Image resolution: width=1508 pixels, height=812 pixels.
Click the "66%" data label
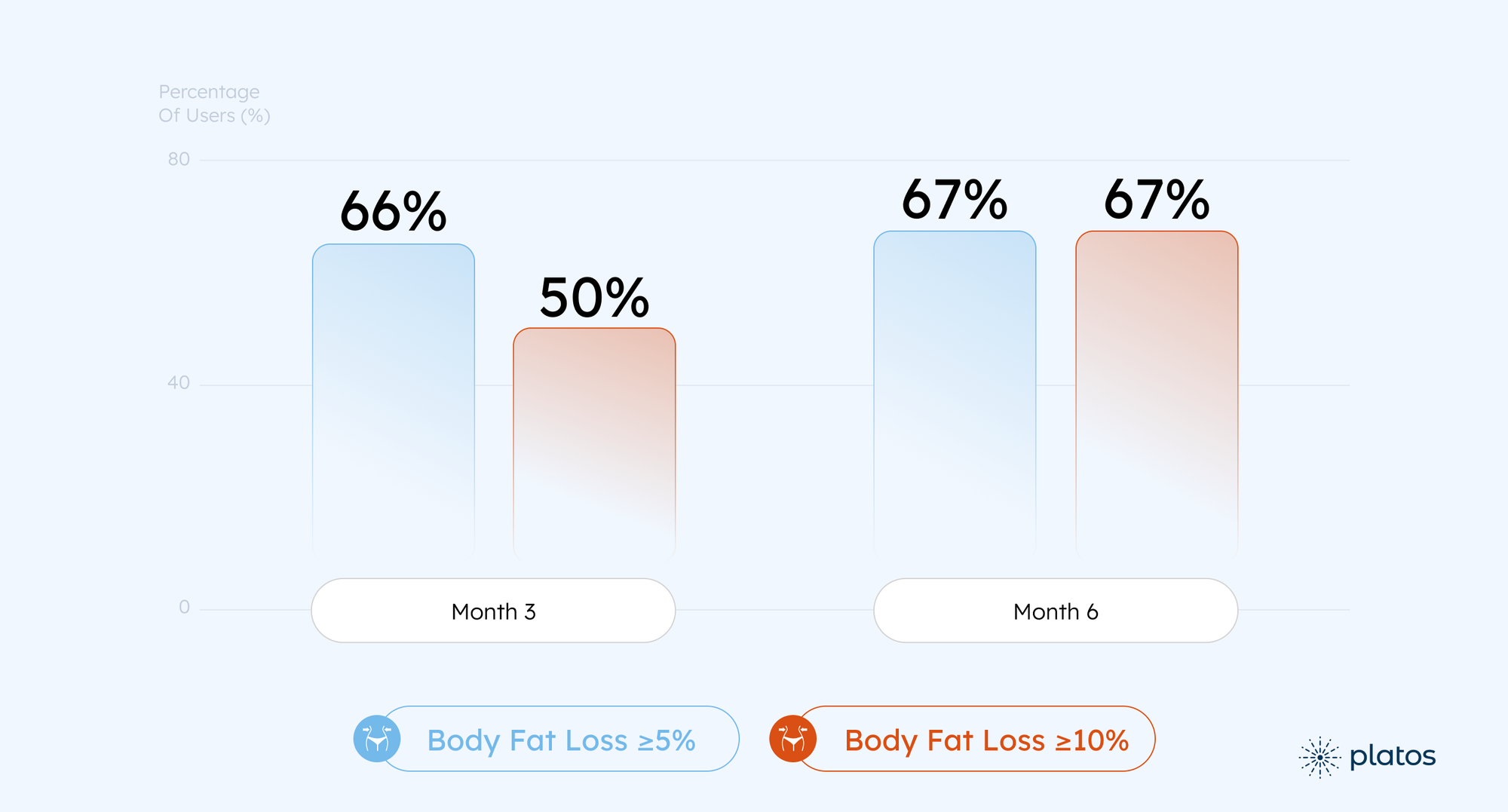click(x=394, y=211)
